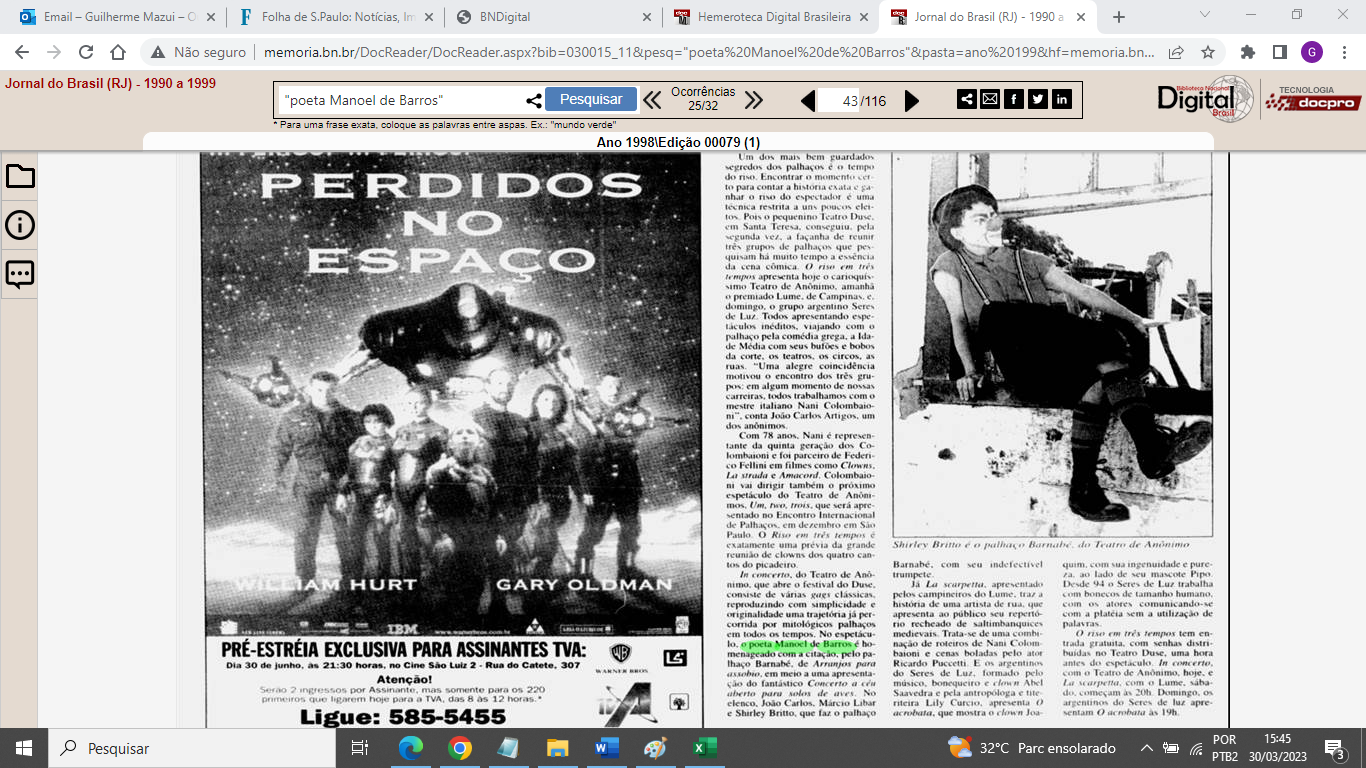Open File Explorer from the taskbar
Screen dimensions: 1366x768
[558, 748]
